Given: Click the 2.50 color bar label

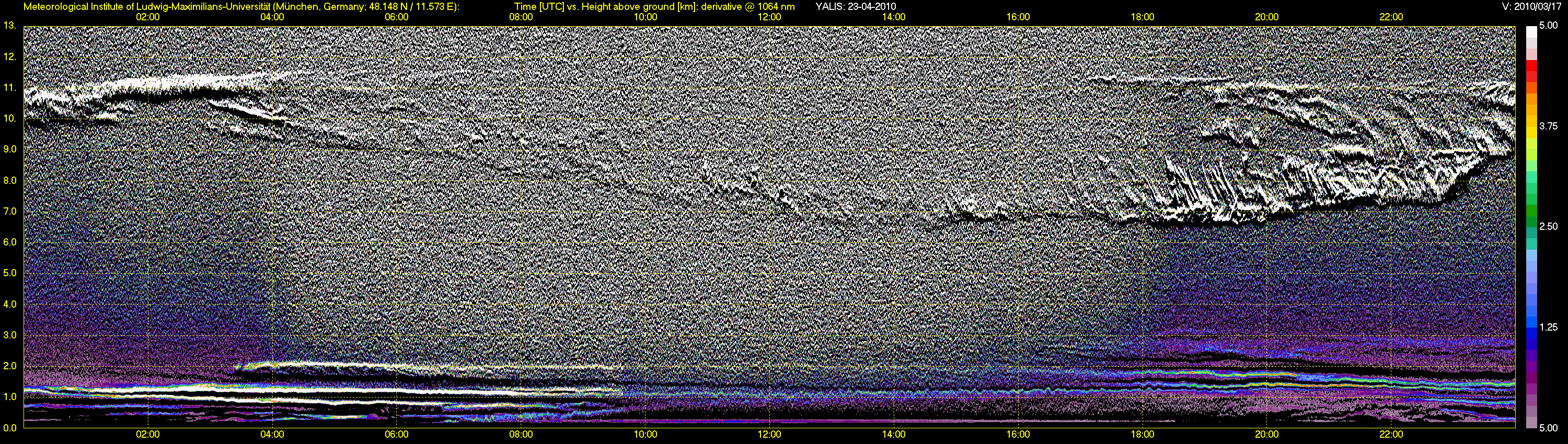Looking at the screenshot, I should [1549, 226].
